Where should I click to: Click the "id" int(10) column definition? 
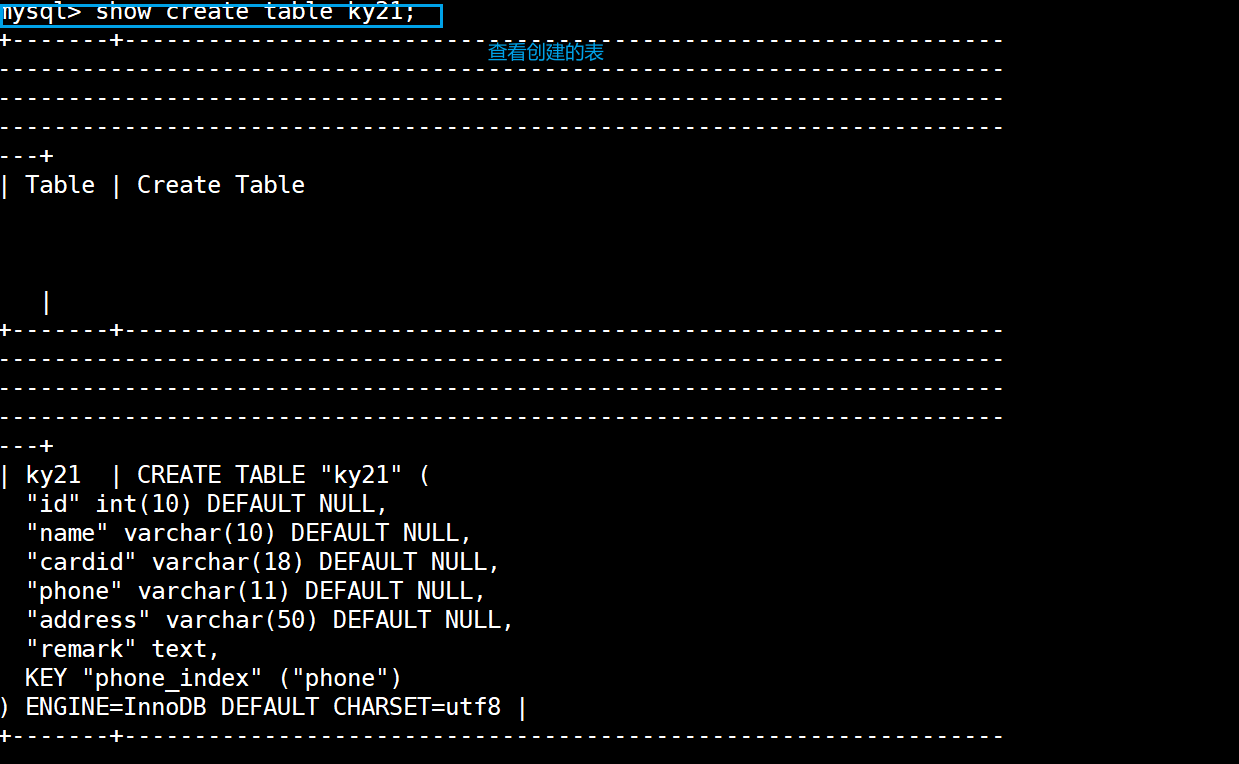(207, 504)
